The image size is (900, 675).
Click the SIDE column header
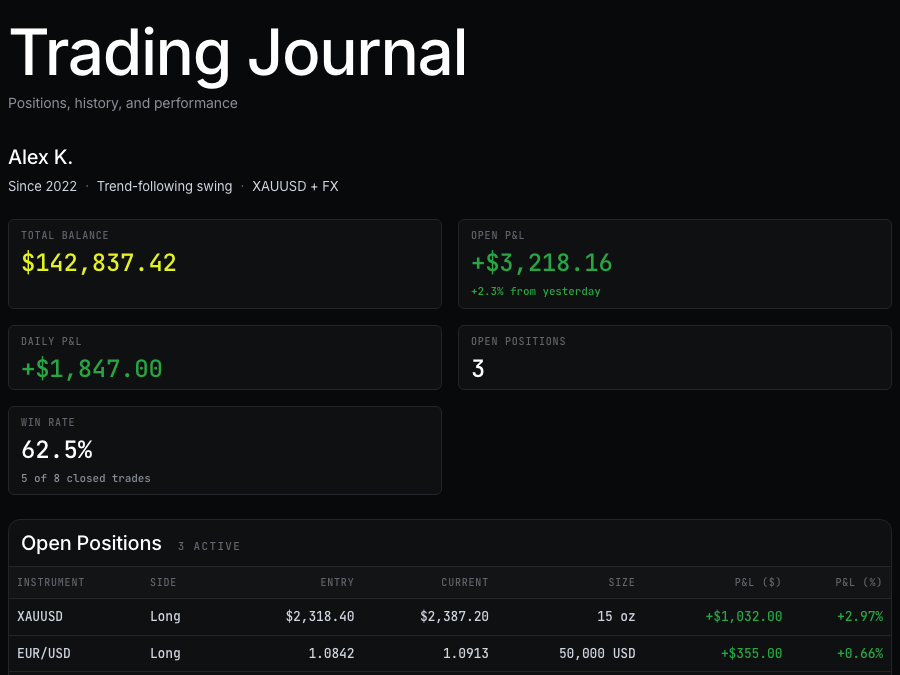[163, 583]
